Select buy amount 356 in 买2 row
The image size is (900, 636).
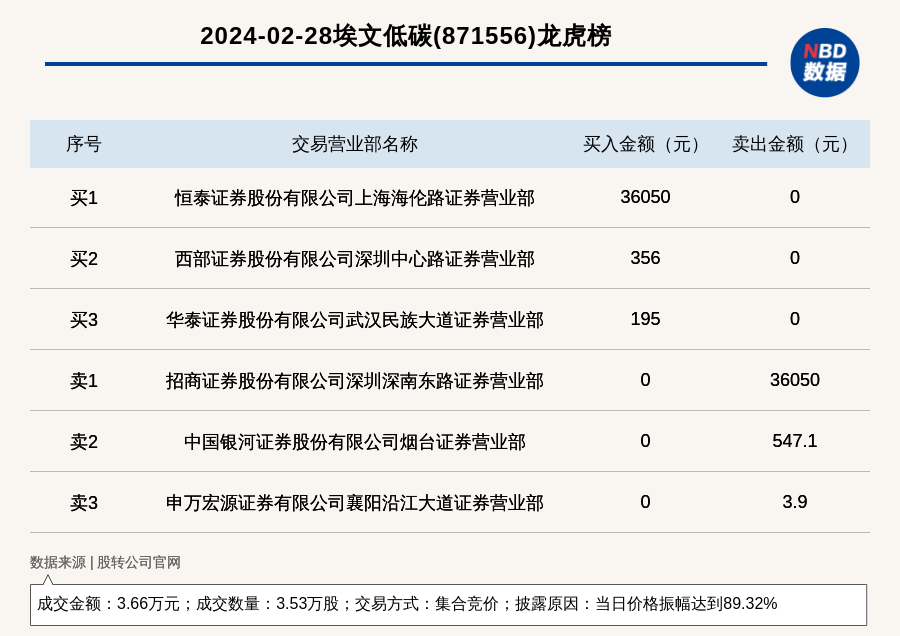(645, 258)
